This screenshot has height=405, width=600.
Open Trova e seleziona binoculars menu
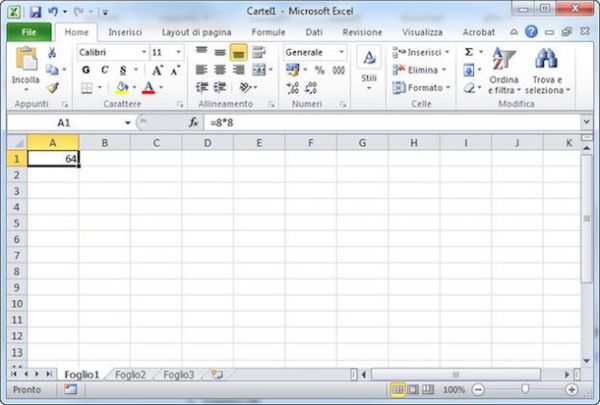547,71
